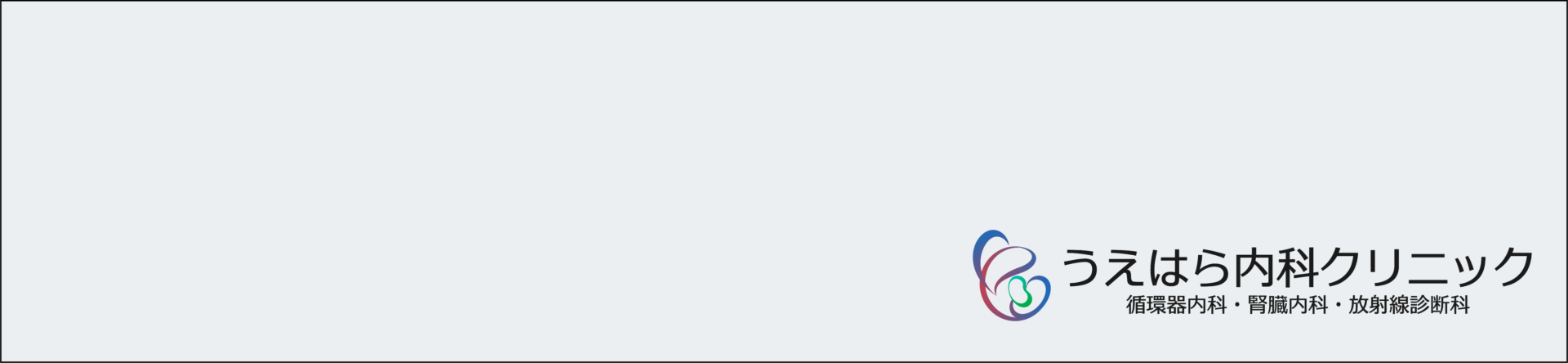Screen dimensions: 1568x363
Task: Click the small blue heart loop in logo
Action: [1031, 298]
